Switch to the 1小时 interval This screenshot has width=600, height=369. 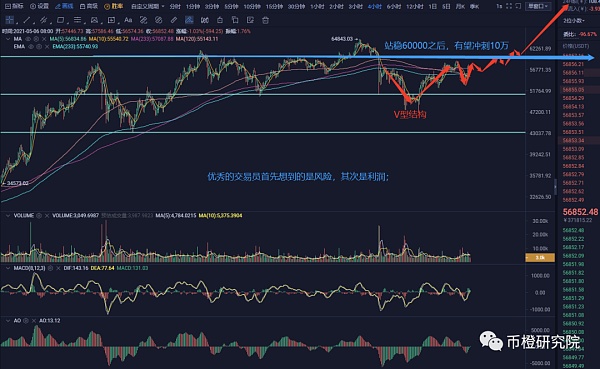tap(317, 7)
